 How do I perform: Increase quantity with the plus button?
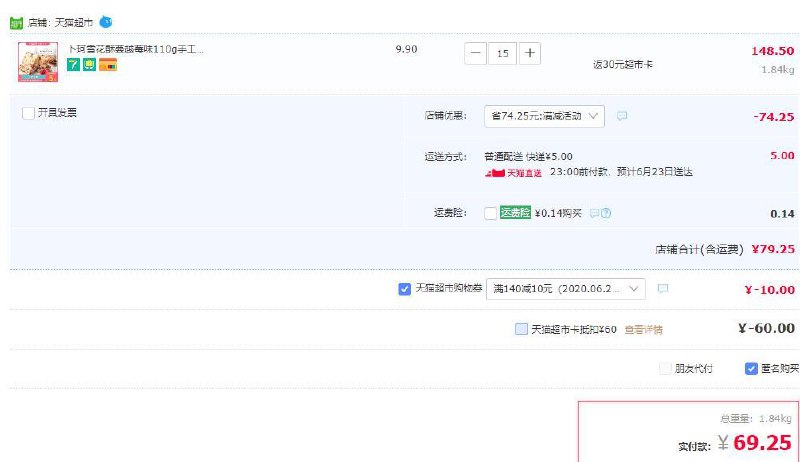[530, 53]
